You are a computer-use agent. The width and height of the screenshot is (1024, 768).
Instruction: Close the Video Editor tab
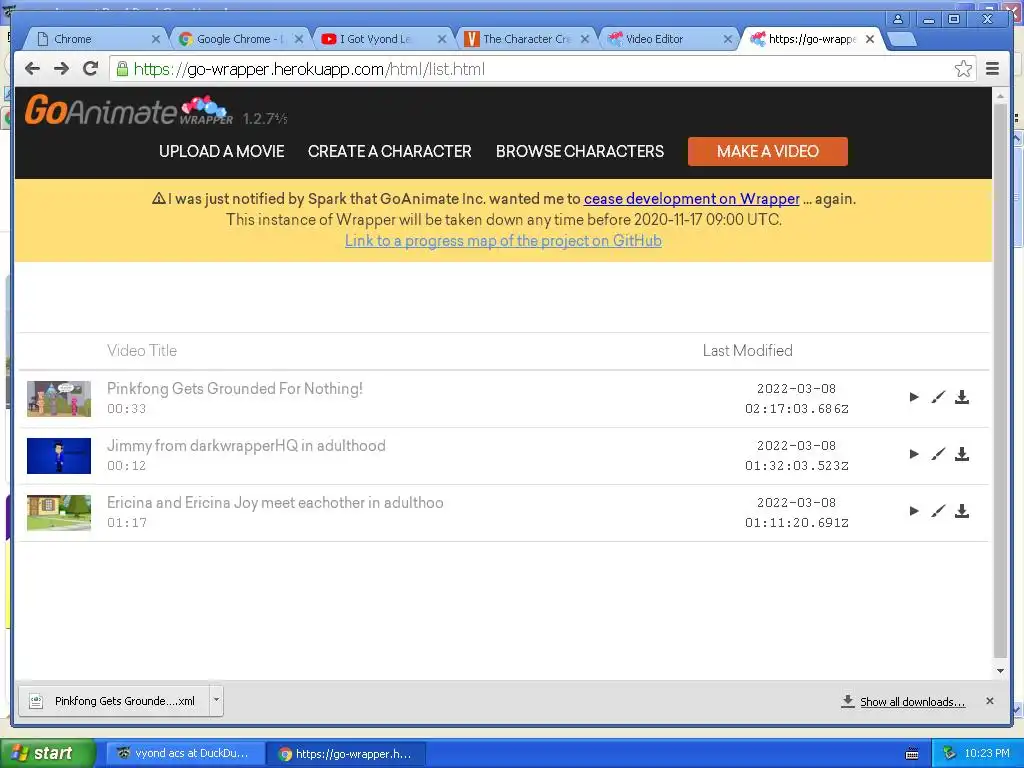pyautogui.click(x=728, y=39)
